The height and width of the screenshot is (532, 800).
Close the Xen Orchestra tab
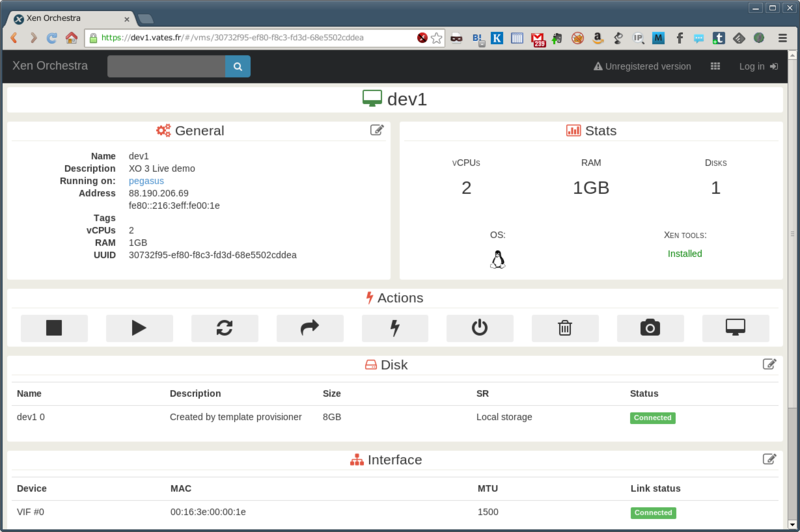[127, 19]
